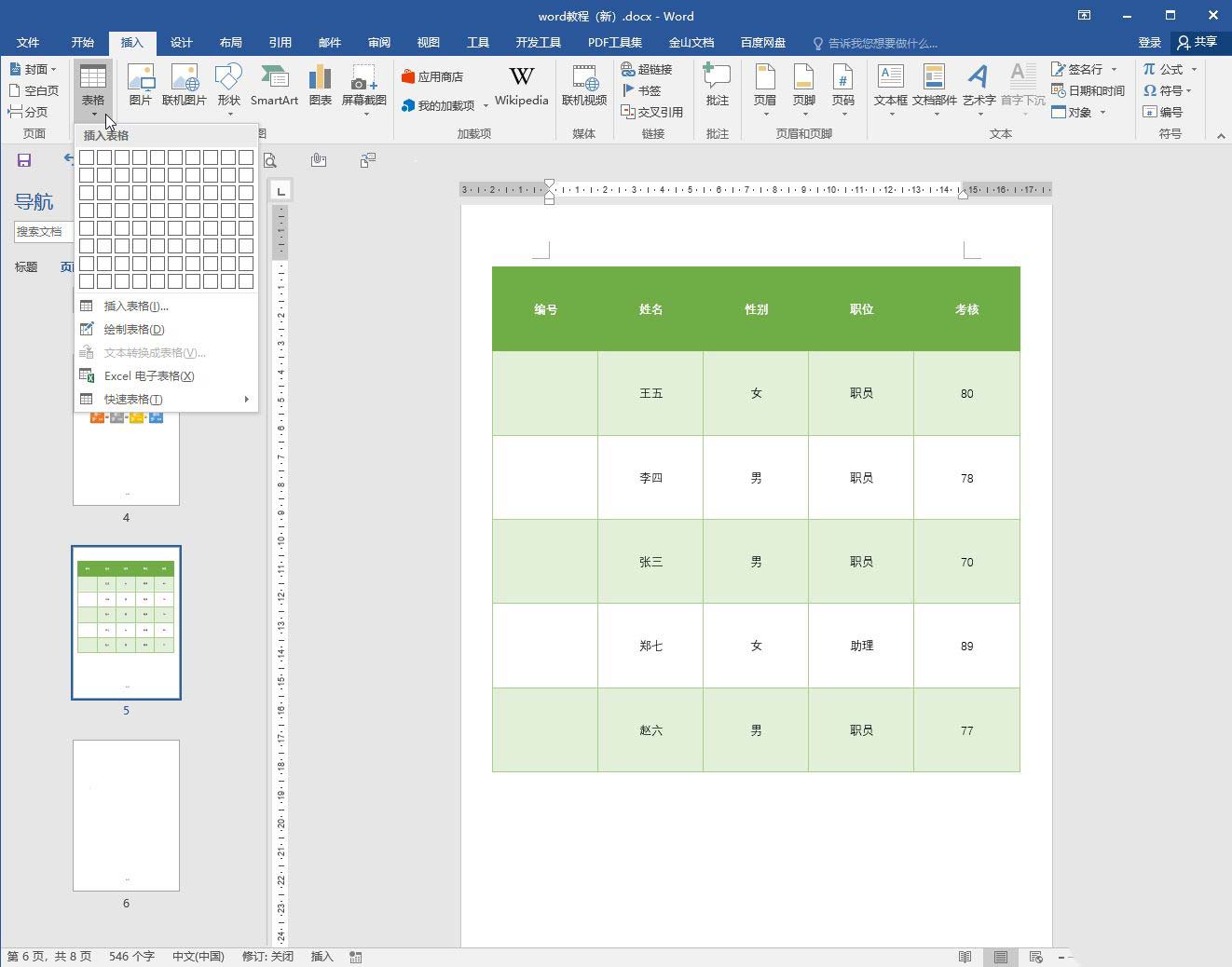Choose 插入表格 from the table menu
1232x967 pixels.
pos(136,306)
